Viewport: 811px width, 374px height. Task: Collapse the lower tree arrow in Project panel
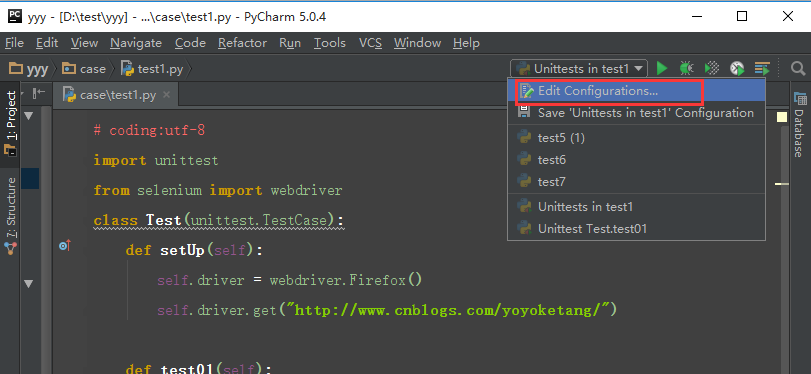(x=29, y=283)
